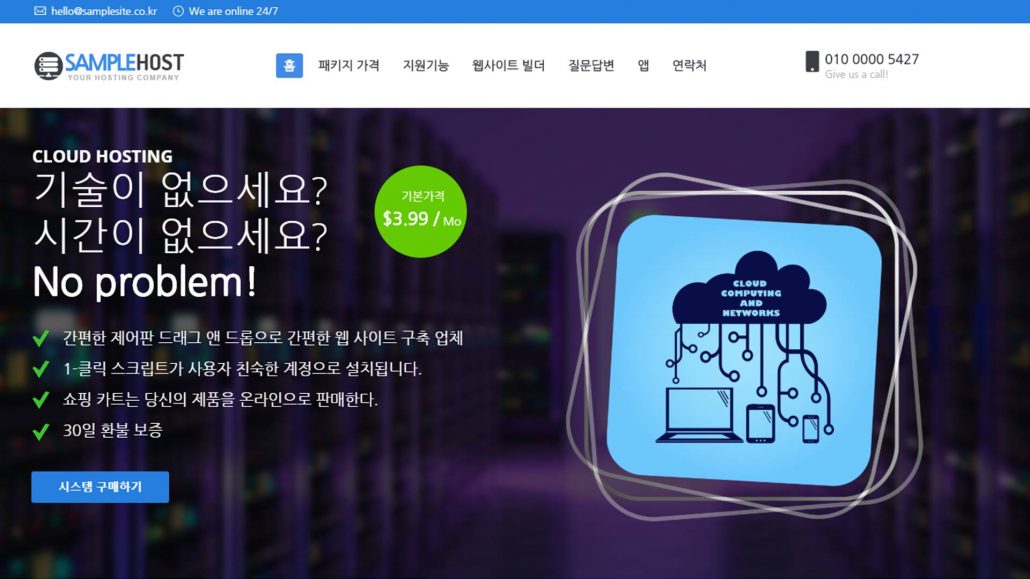Click the clock icon beside online hours
Viewport: 1030px width, 579px height.
coord(178,11)
